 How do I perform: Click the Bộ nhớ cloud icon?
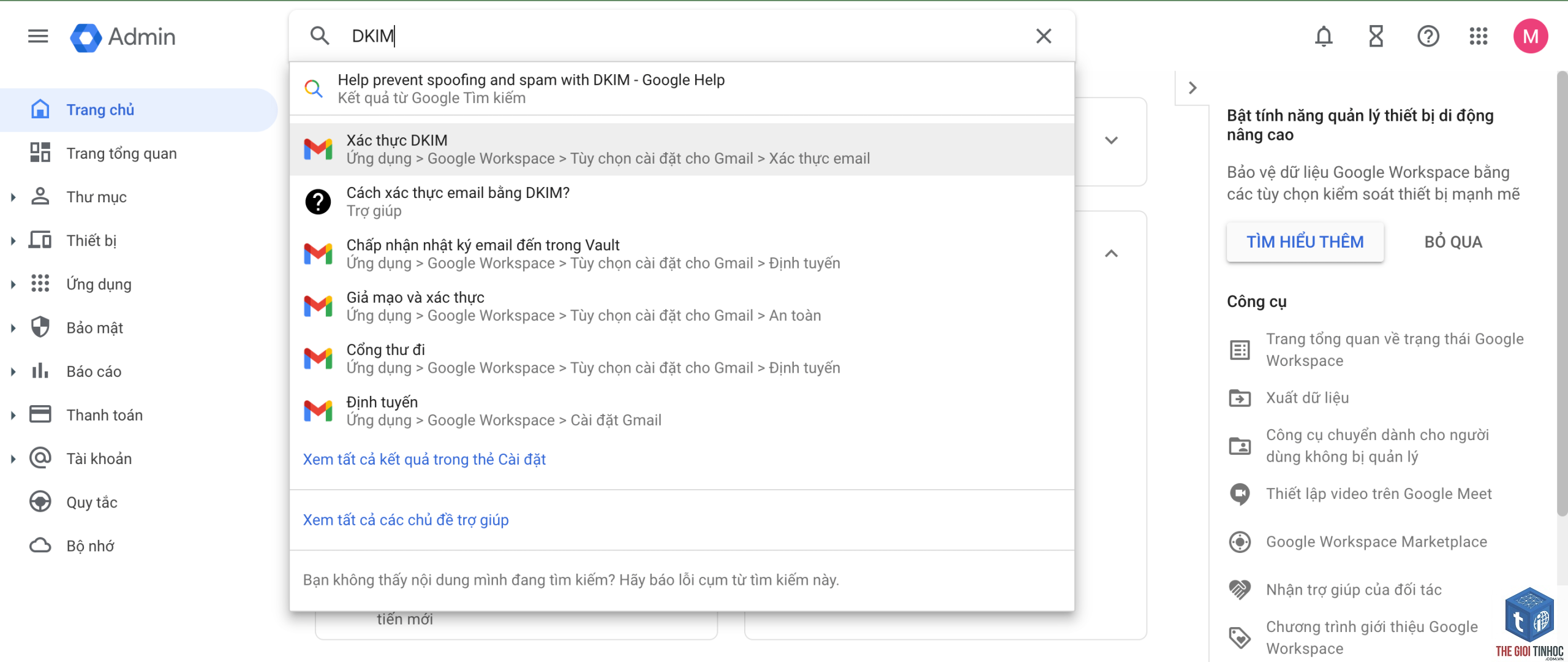click(x=40, y=546)
